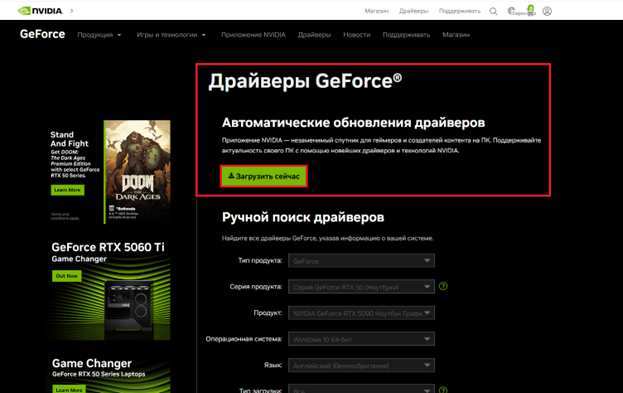The height and width of the screenshot is (393, 623).
Task: Open the shopping cart with green badge
Action: click(x=530, y=10)
